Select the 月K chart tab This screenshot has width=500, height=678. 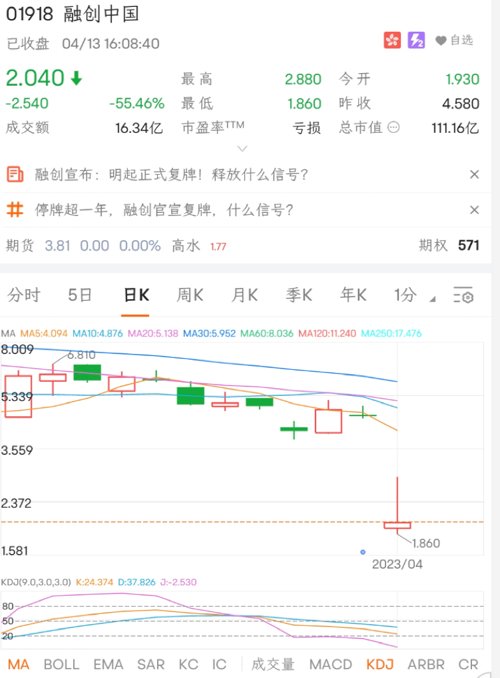pyautogui.click(x=244, y=295)
